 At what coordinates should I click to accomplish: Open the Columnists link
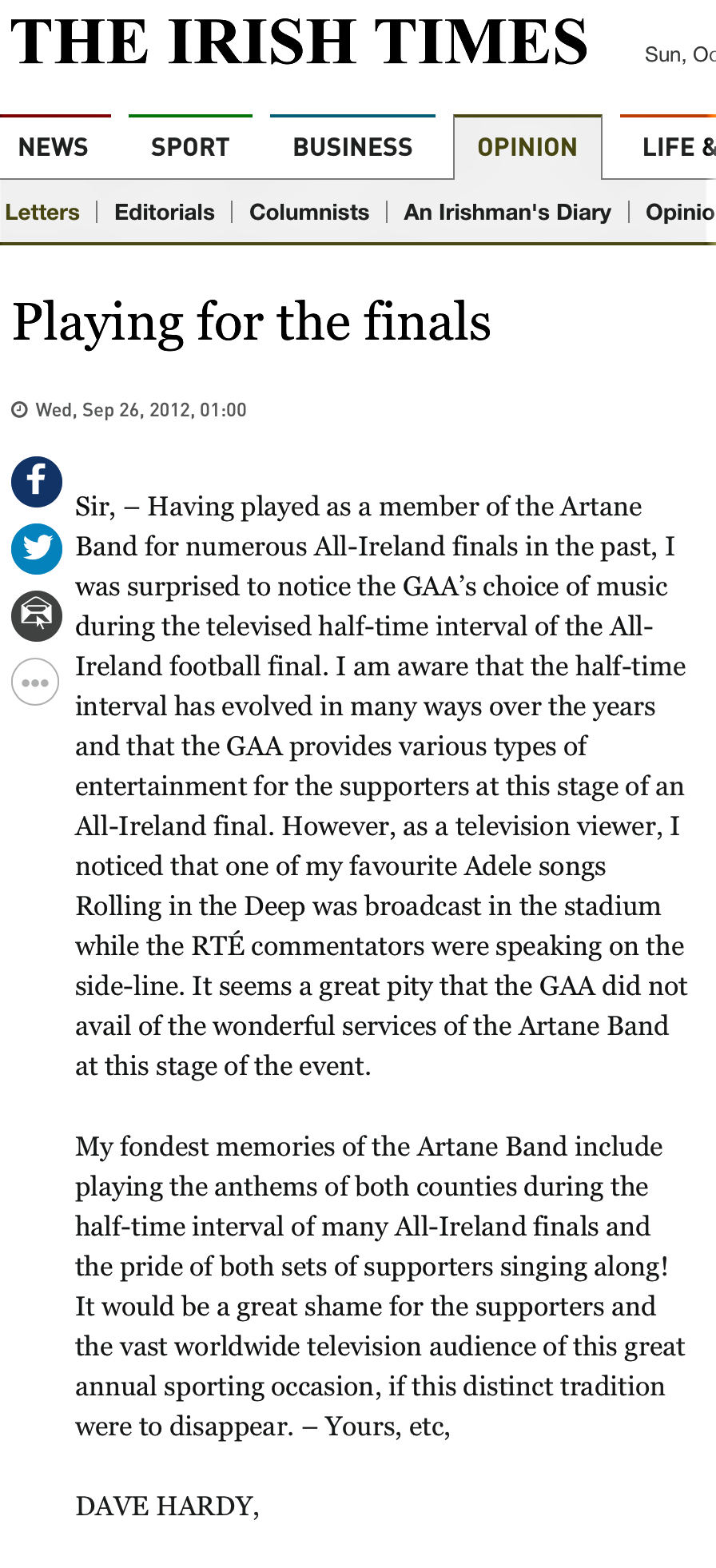click(309, 212)
